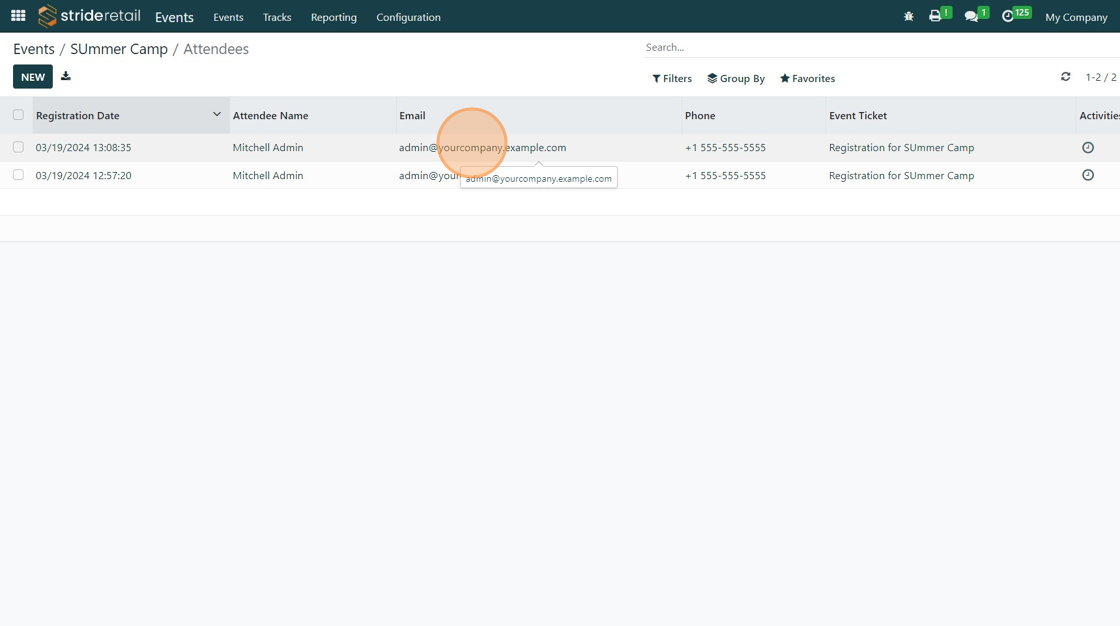Image resolution: width=1120 pixels, height=626 pixels.
Task: Sort by Registration Date column arrow
Action: 216,114
